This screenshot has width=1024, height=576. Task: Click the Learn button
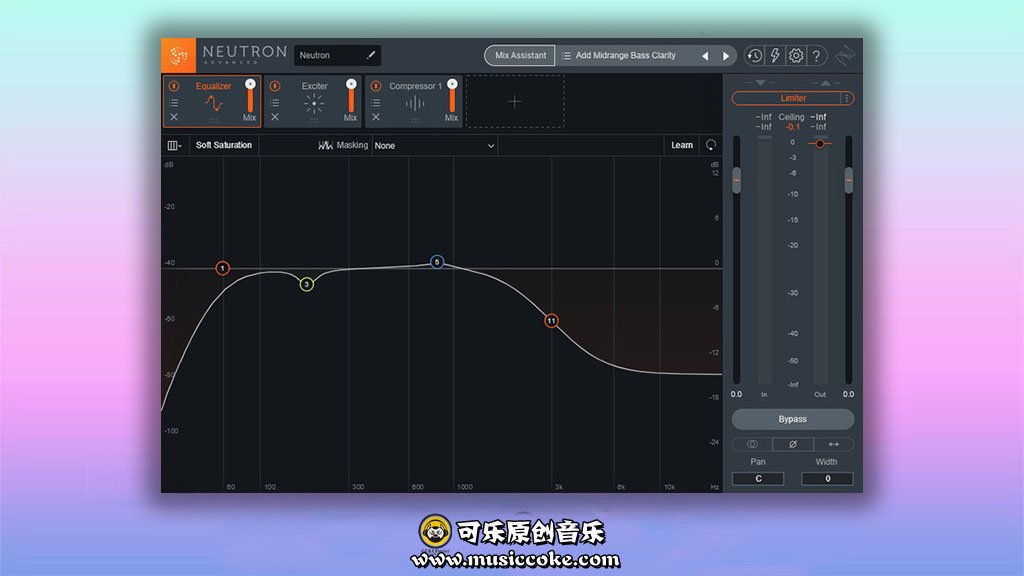pyautogui.click(x=682, y=145)
